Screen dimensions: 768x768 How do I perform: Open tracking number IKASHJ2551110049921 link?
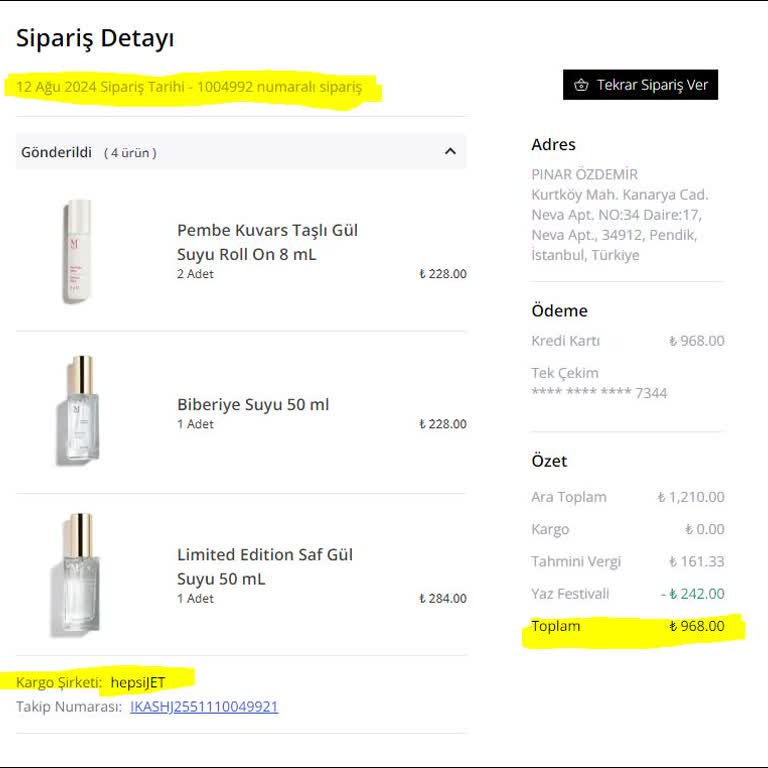(x=204, y=707)
